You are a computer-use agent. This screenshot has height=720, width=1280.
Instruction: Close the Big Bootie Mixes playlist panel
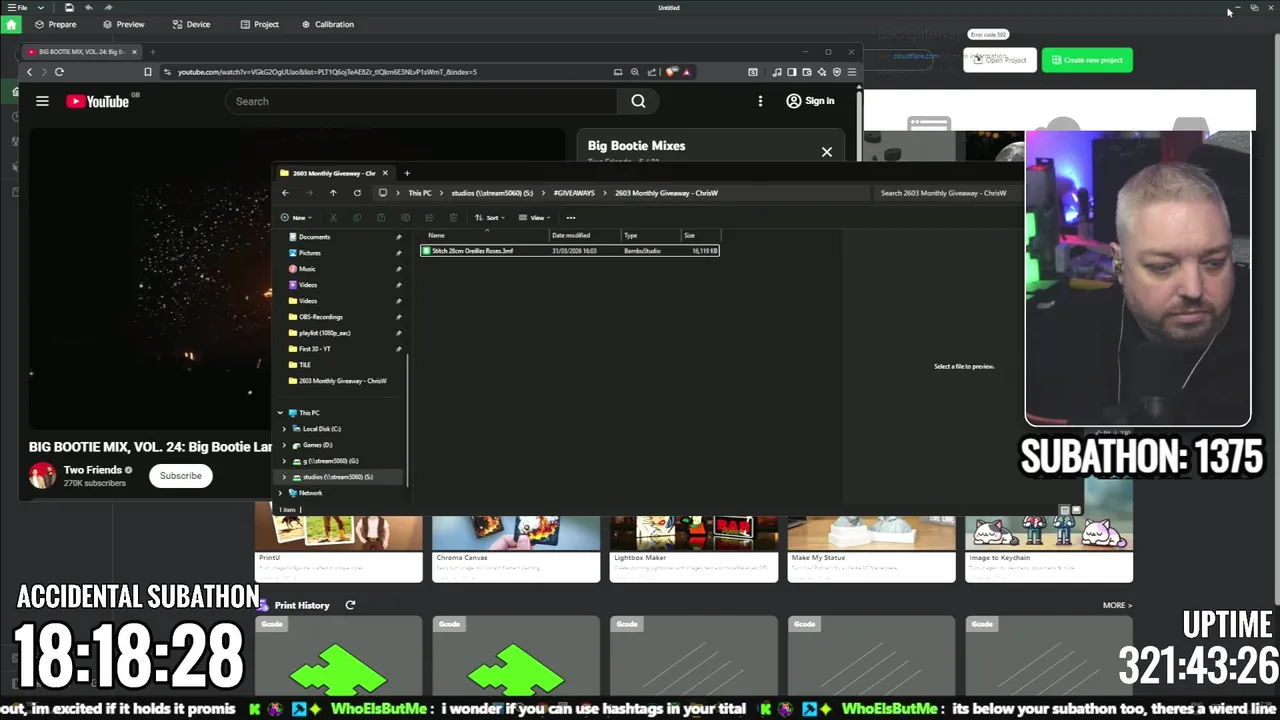tap(826, 152)
